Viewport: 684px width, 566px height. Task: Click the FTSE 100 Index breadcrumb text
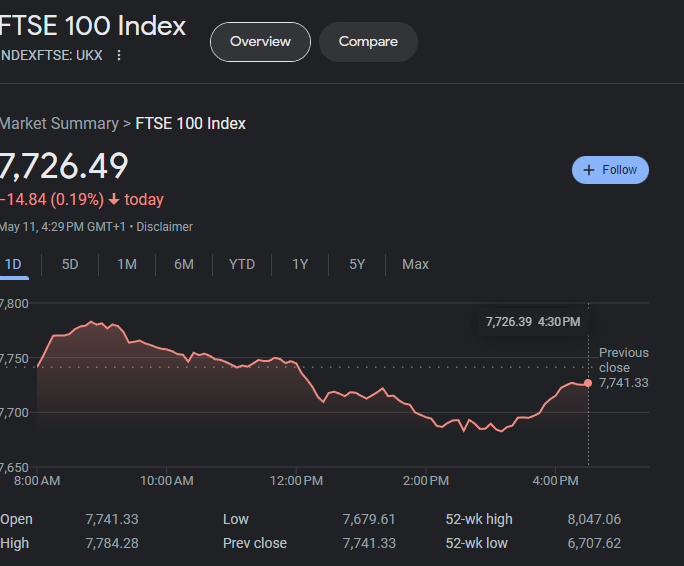pyautogui.click(x=191, y=123)
